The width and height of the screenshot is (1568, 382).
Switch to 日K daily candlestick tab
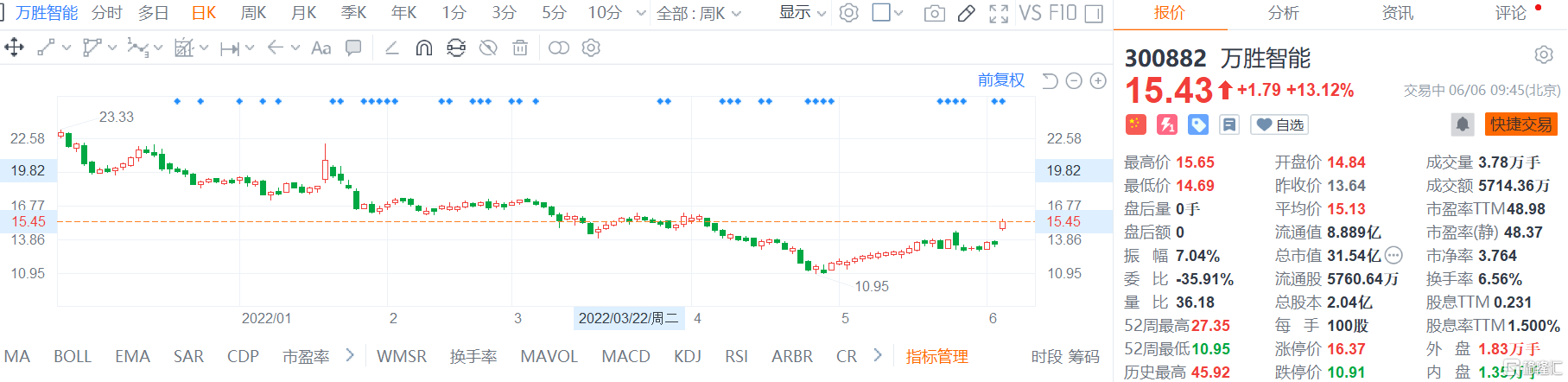[x=204, y=13]
